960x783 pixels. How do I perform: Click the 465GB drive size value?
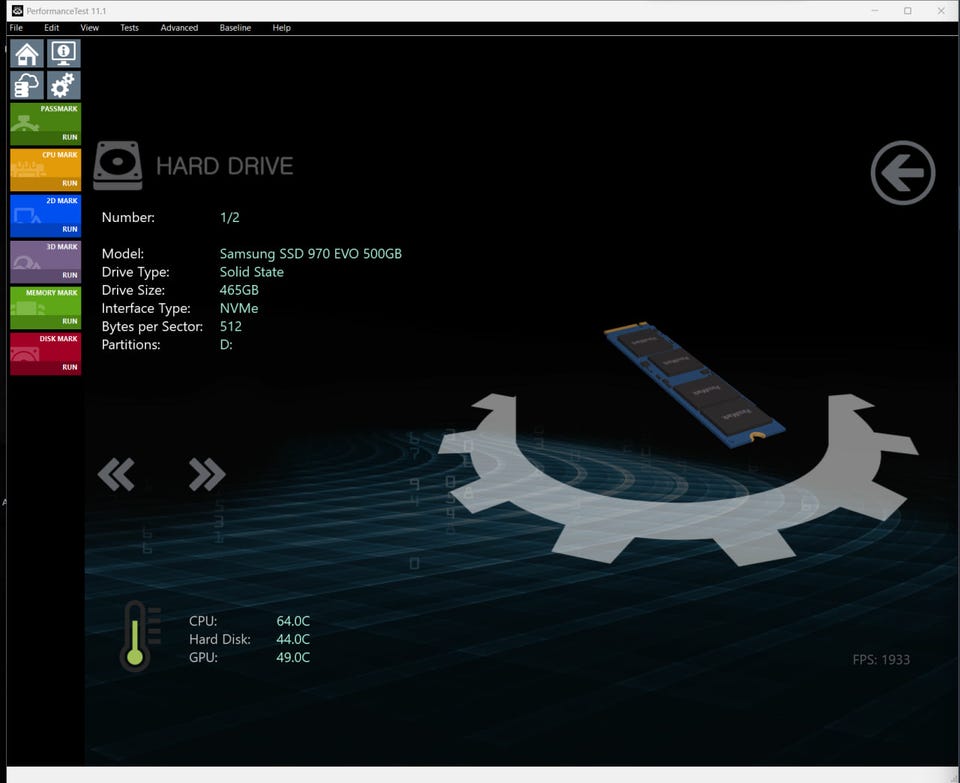(239, 290)
